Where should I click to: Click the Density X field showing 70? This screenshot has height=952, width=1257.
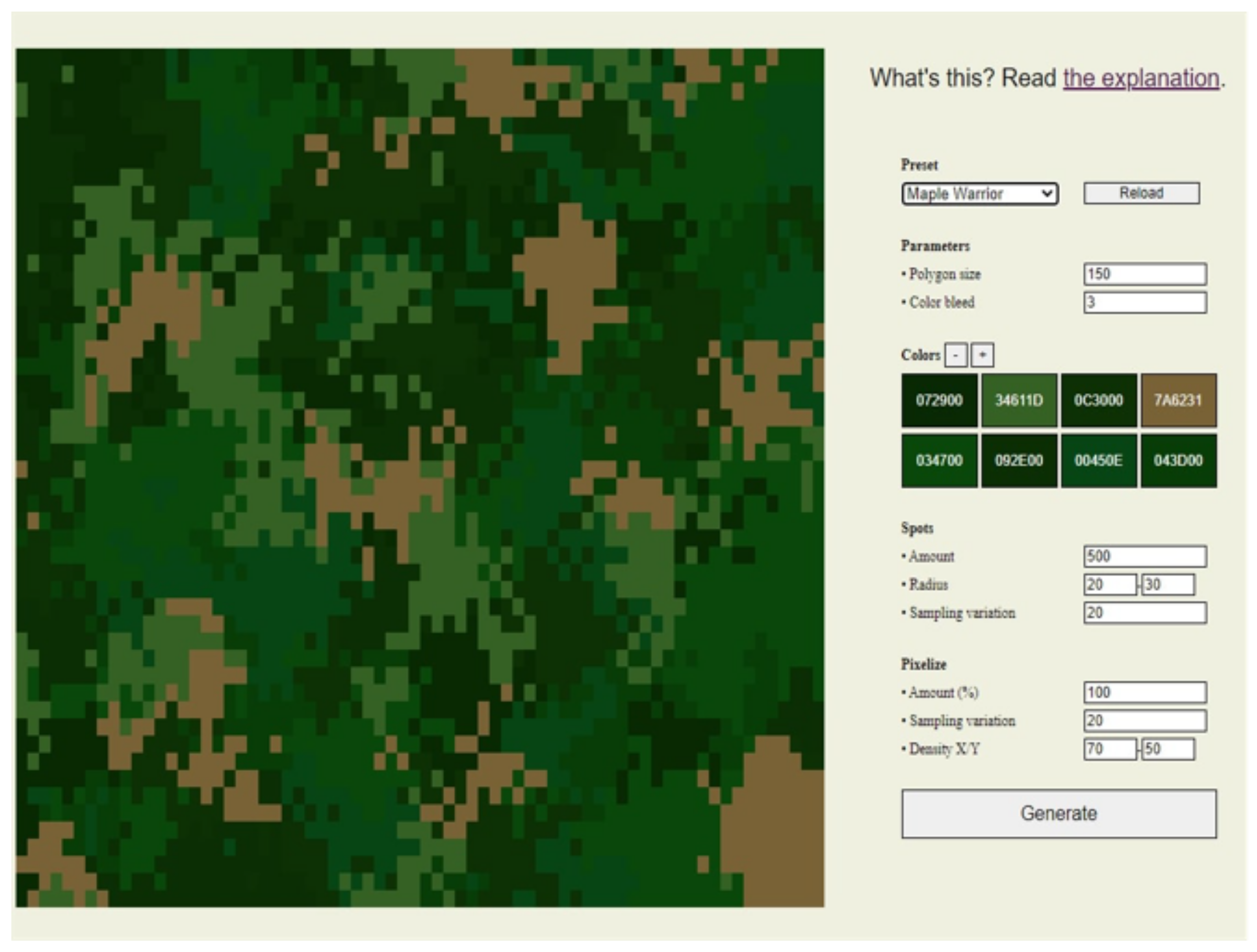(x=1109, y=749)
